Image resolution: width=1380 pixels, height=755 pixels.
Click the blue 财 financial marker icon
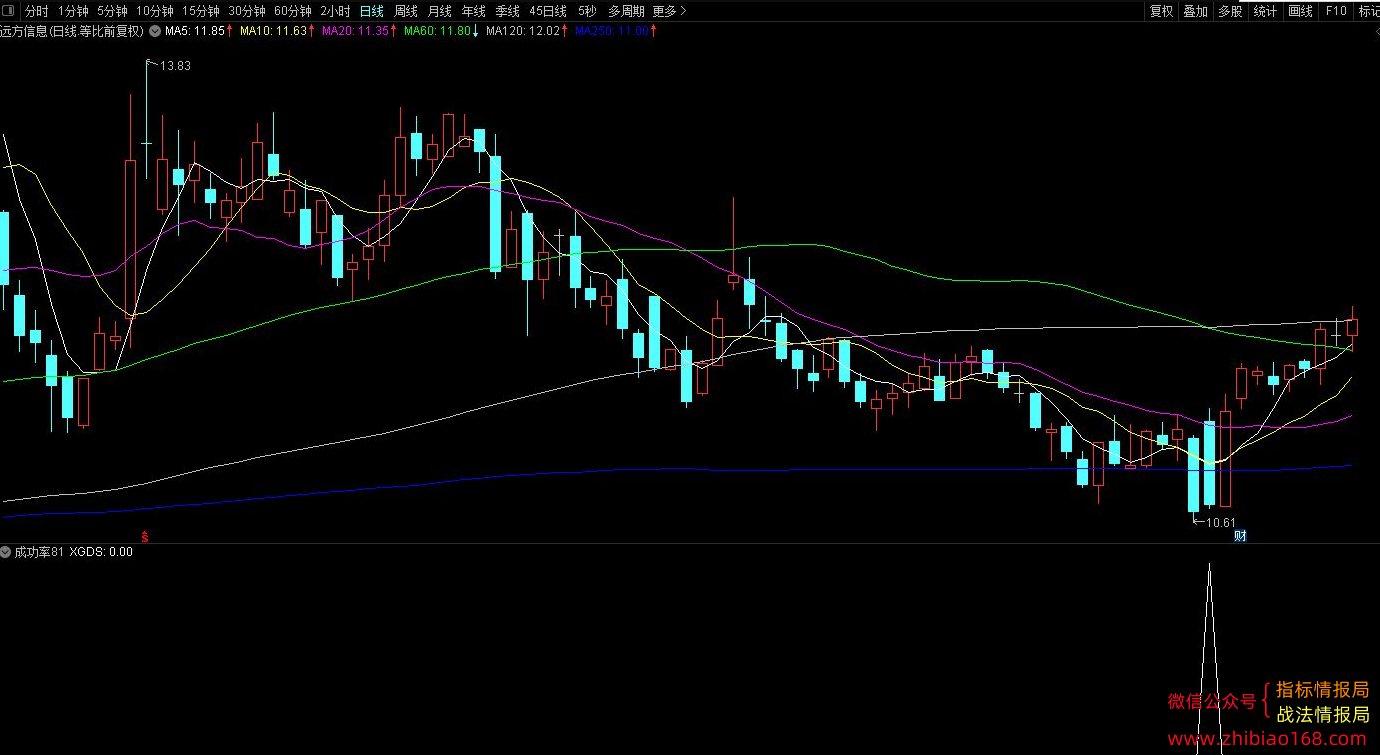1240,536
